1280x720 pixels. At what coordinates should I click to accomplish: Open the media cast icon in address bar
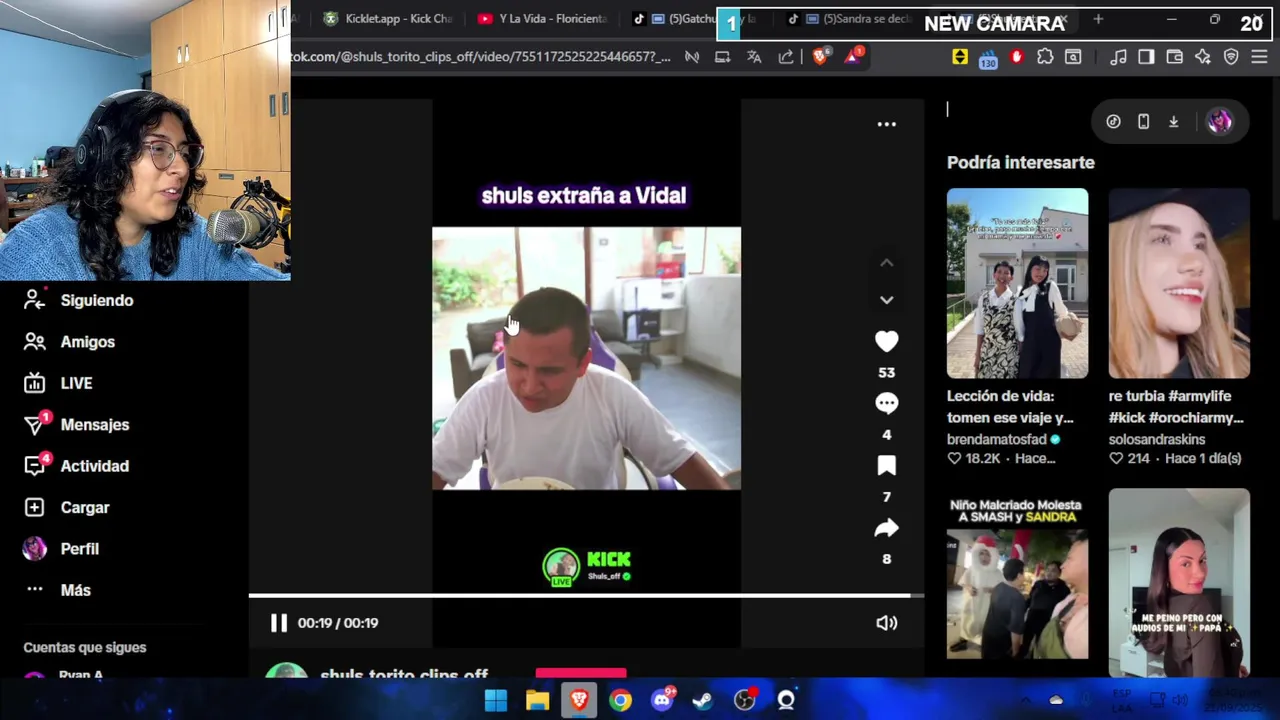click(x=722, y=57)
